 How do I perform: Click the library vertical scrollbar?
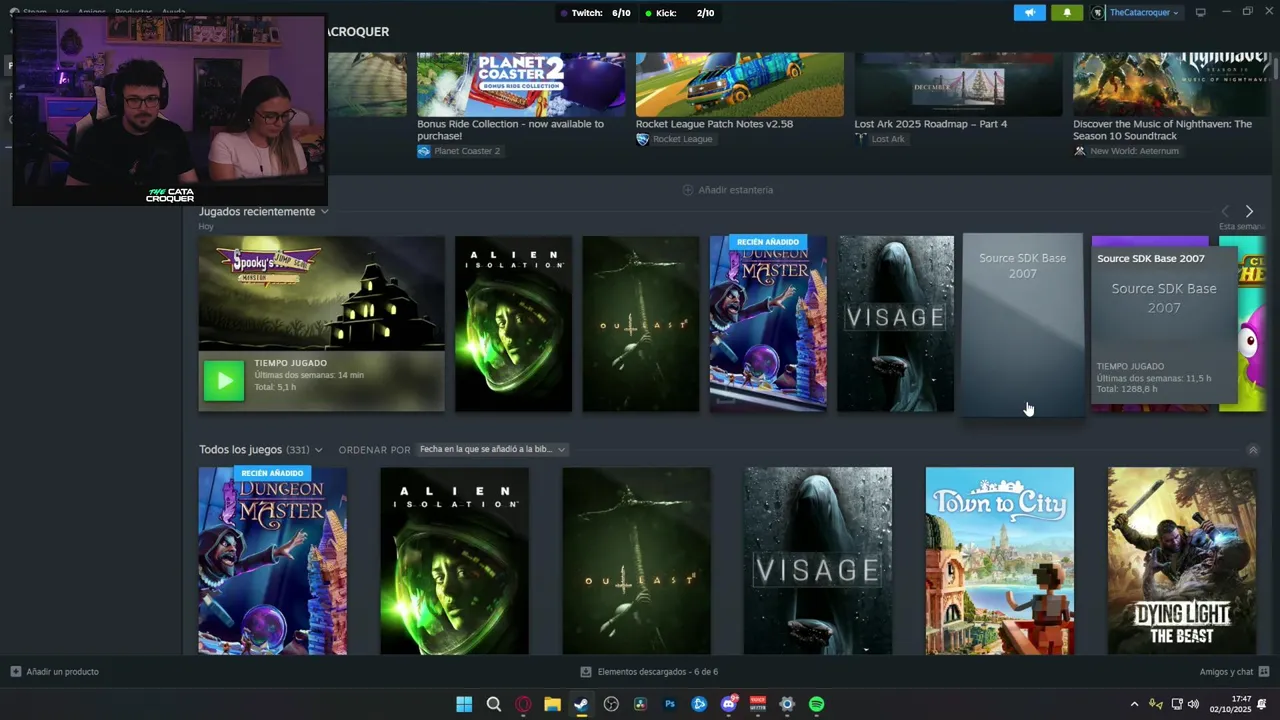1274,70
